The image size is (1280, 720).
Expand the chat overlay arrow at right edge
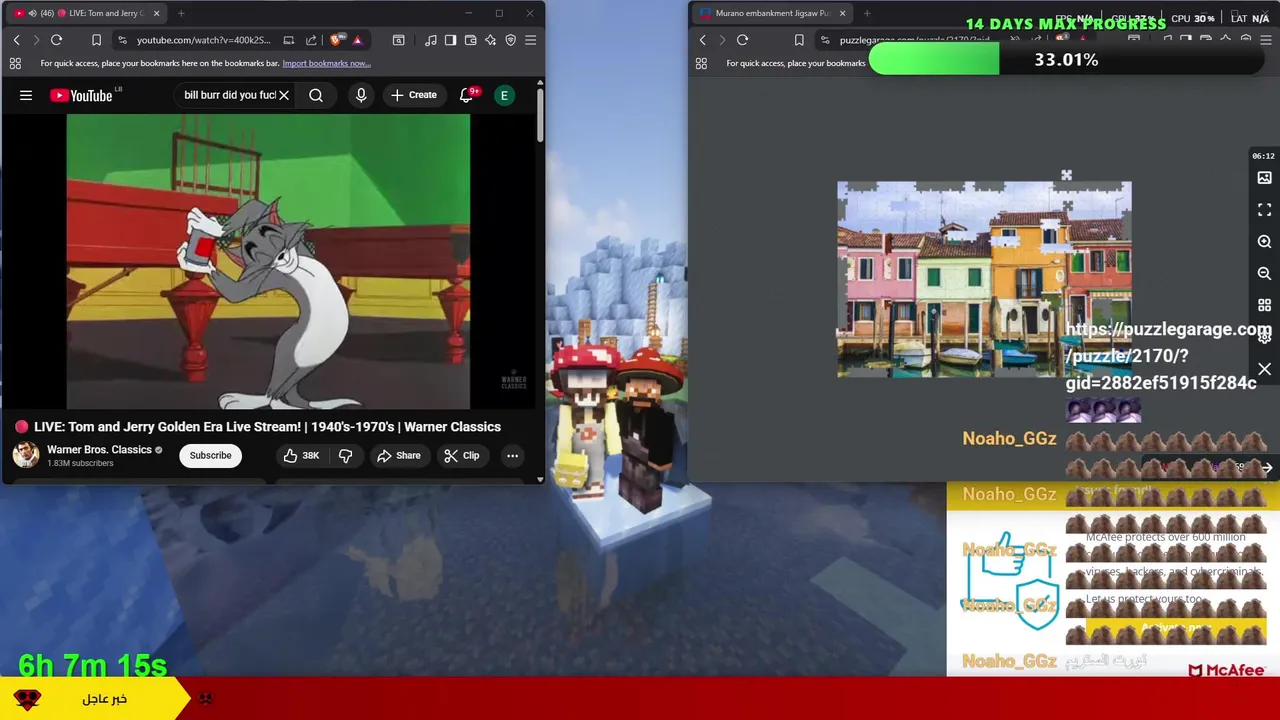click(1266, 468)
